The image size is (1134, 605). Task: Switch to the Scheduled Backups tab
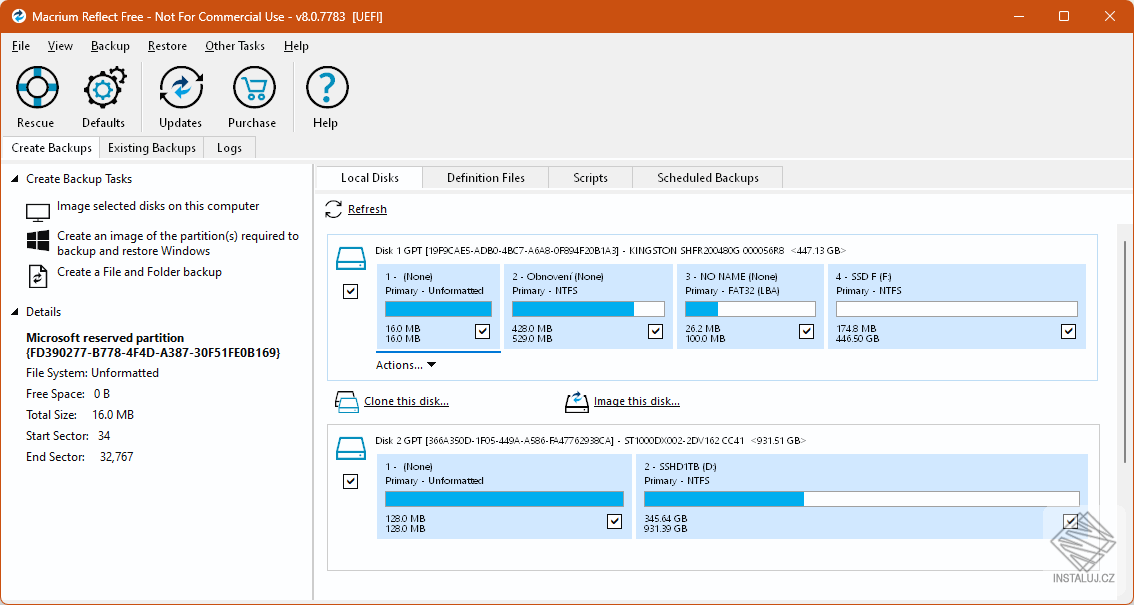coord(707,178)
